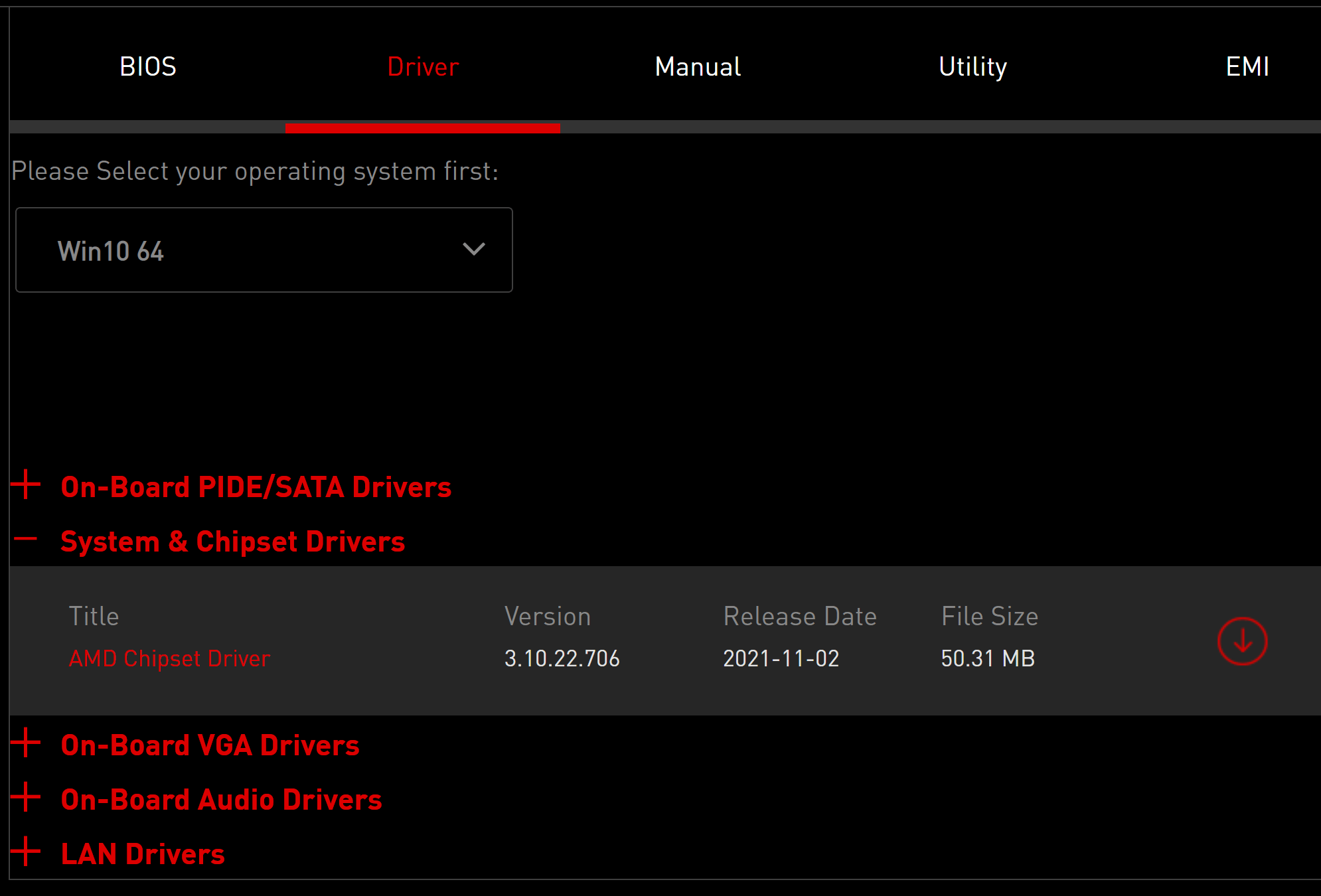Expand LAN Drivers section
Image resolution: width=1321 pixels, height=896 pixels.
tap(143, 854)
